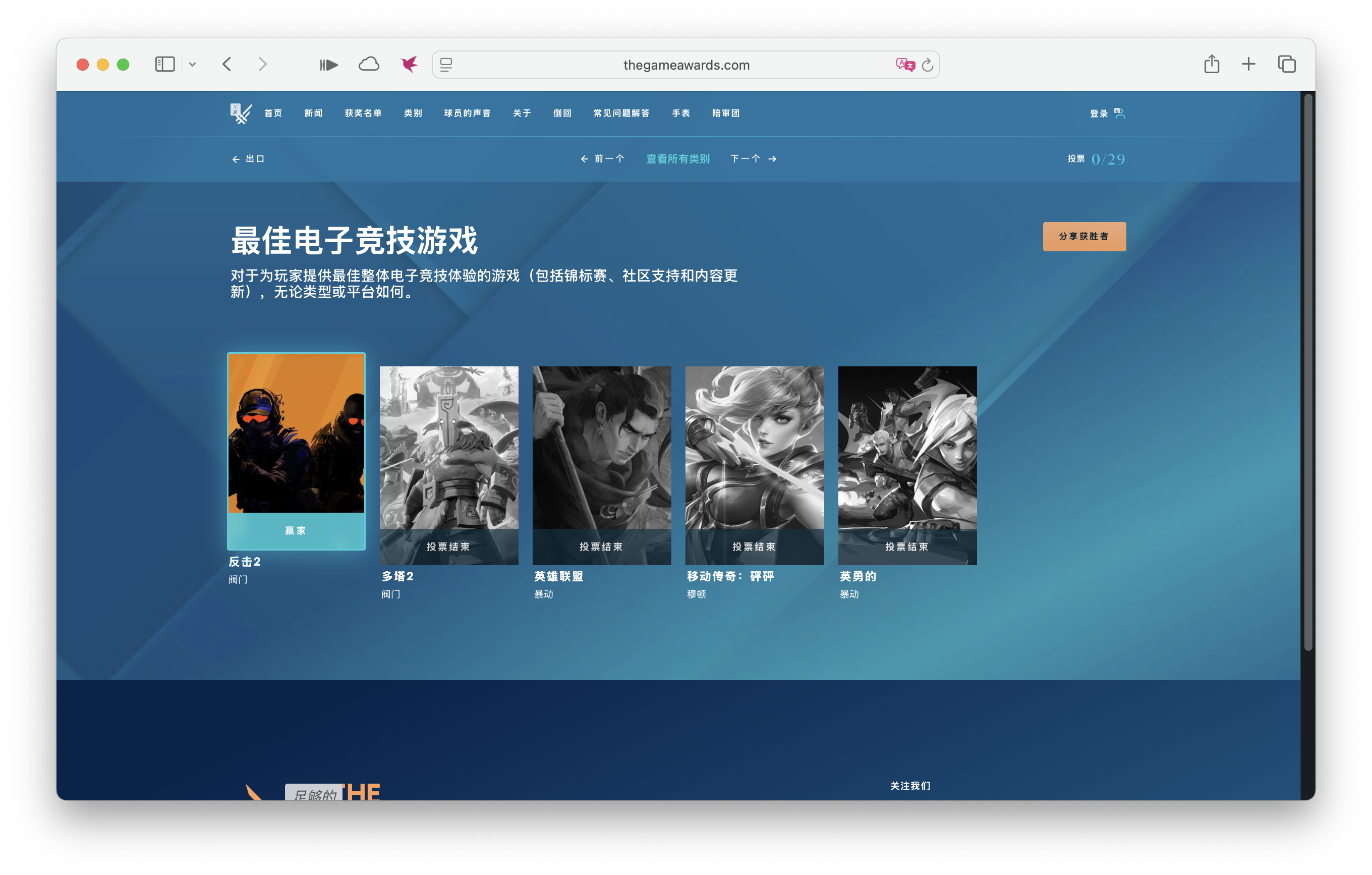
Task: Click the 投票 0/29 progress counter
Action: pyautogui.click(x=1096, y=159)
